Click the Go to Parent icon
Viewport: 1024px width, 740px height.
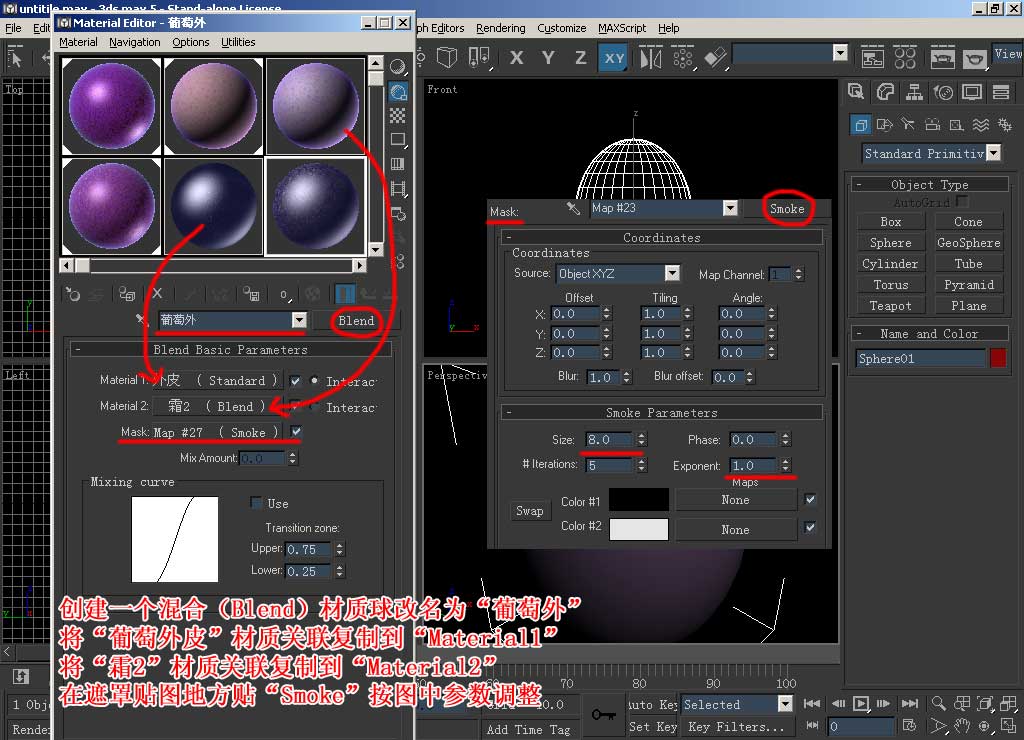click(369, 295)
